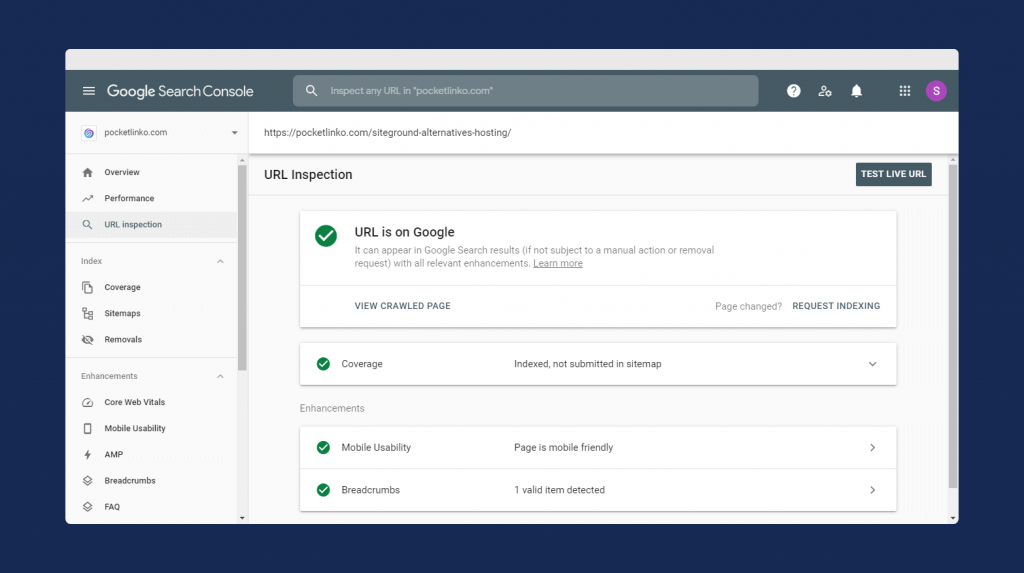Click the Removals eye-slash icon
The image size is (1024, 573).
pos(88,340)
